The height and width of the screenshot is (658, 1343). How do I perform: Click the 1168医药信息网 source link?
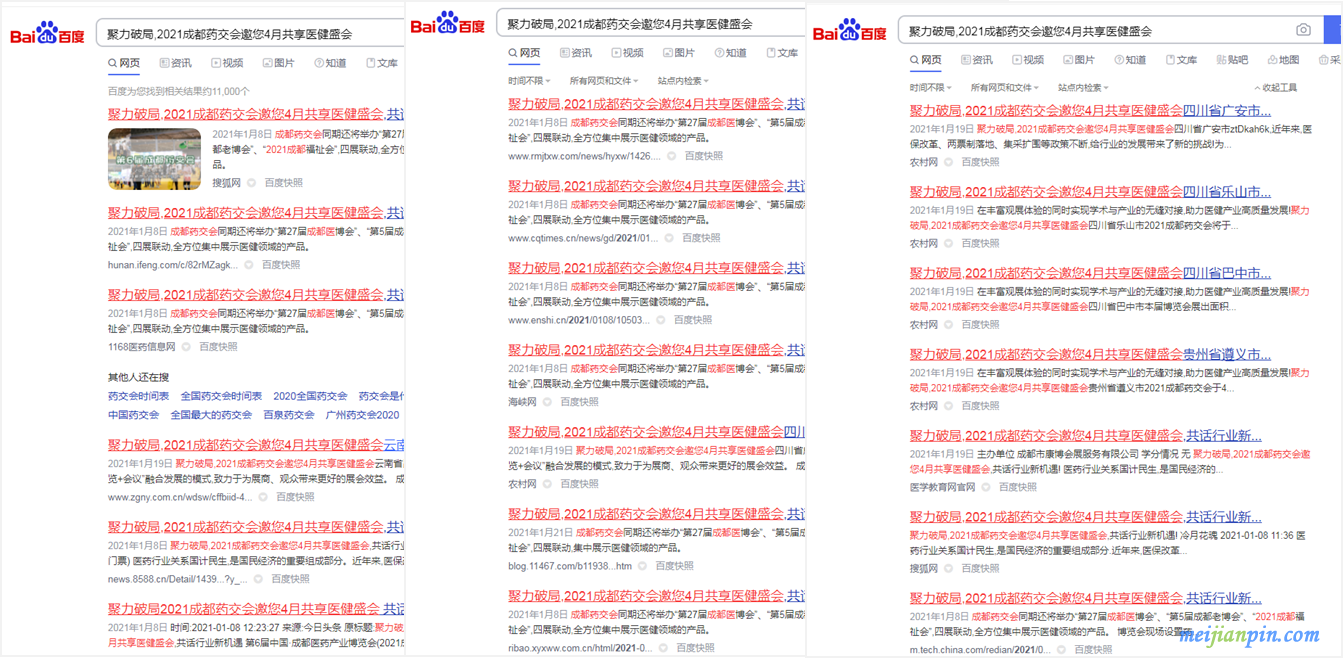(x=141, y=347)
